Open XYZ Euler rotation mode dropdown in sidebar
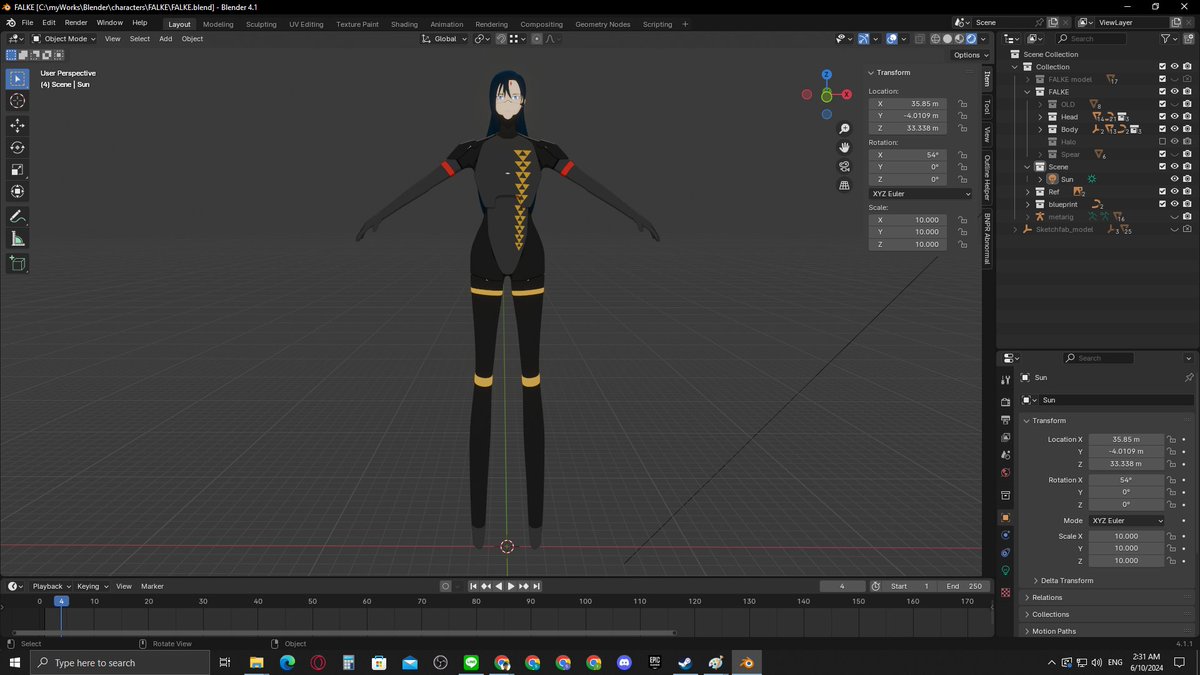The height and width of the screenshot is (675, 1200). [921, 194]
